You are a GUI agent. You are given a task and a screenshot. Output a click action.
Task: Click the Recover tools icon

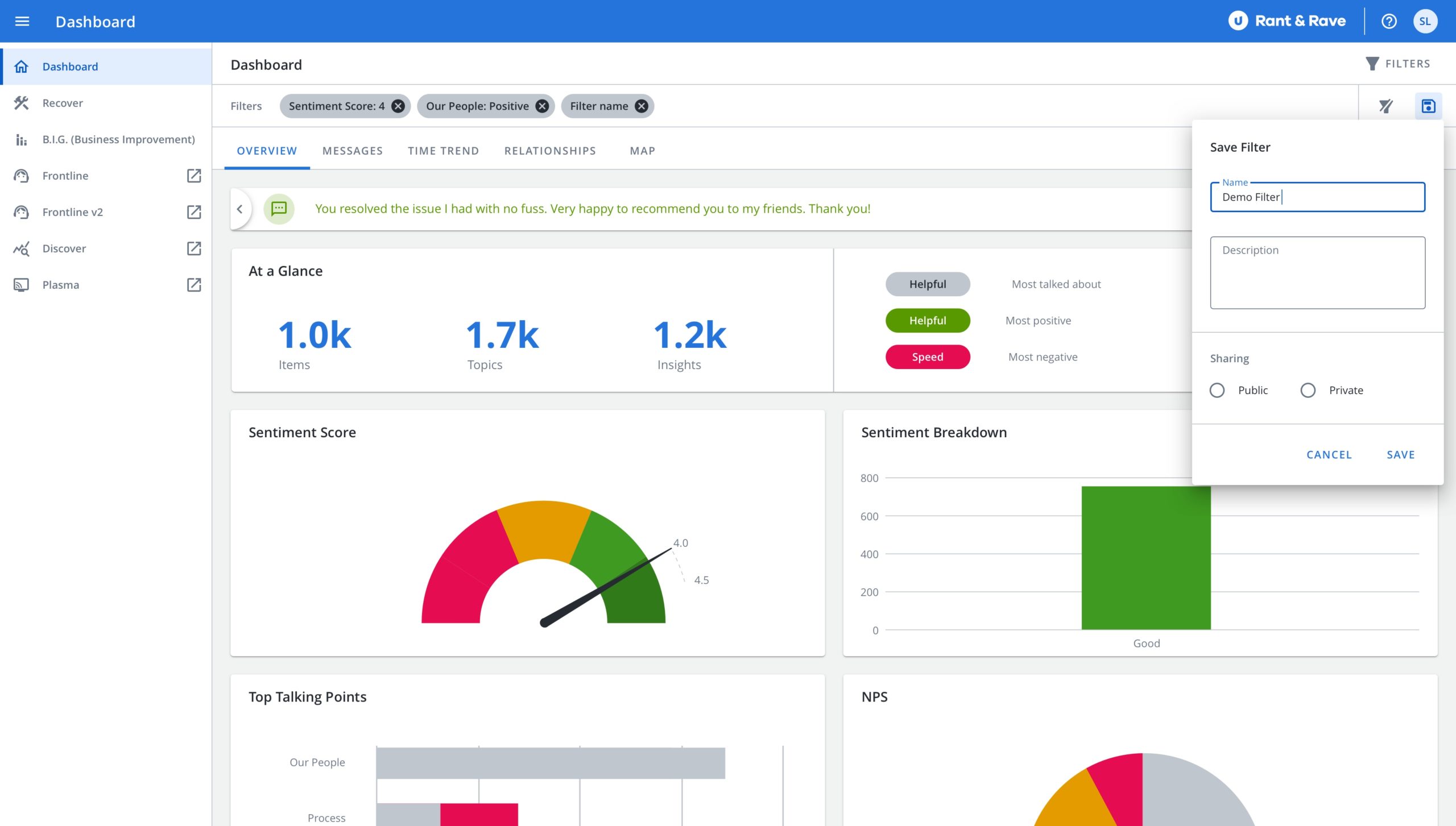point(21,103)
